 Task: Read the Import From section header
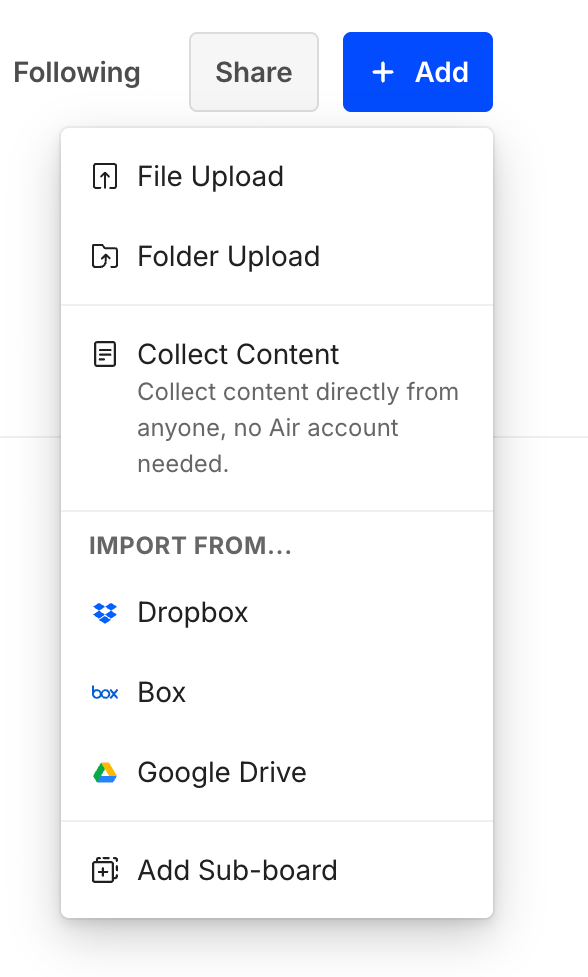tap(190, 546)
